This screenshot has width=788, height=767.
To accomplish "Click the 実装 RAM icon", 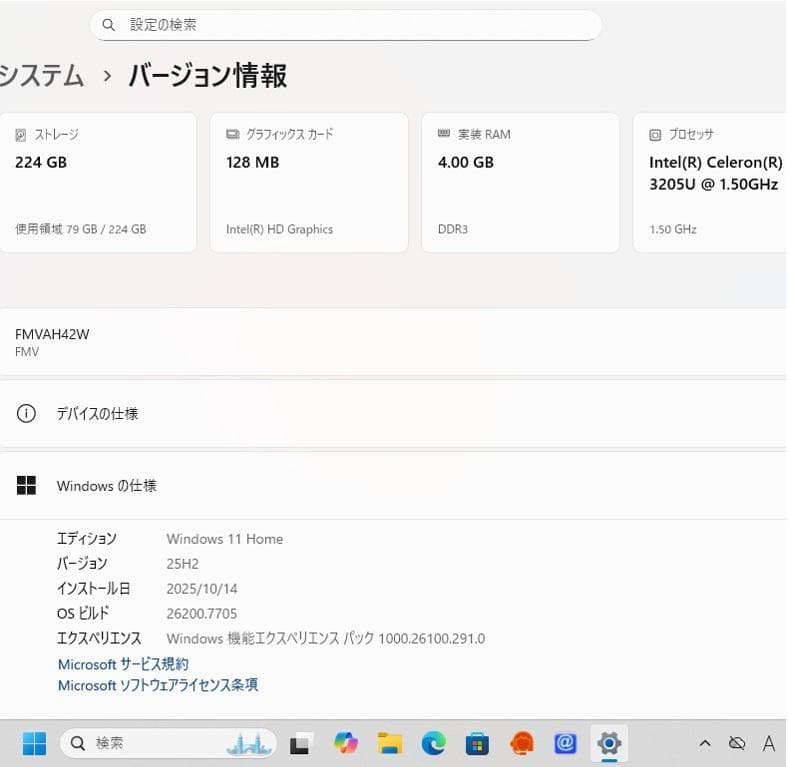I will 444,134.
